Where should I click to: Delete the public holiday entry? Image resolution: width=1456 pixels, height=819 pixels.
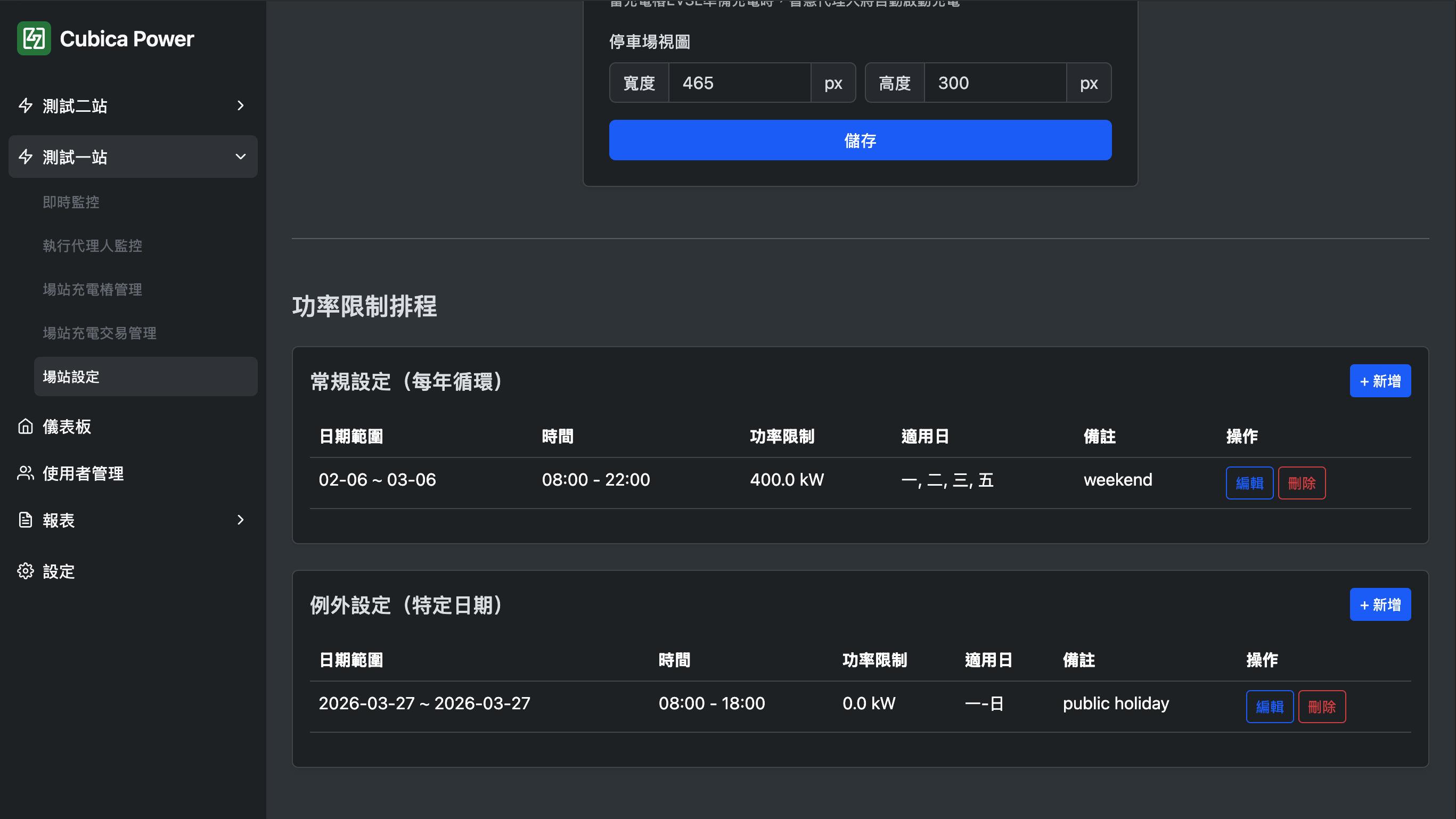[x=1321, y=707]
